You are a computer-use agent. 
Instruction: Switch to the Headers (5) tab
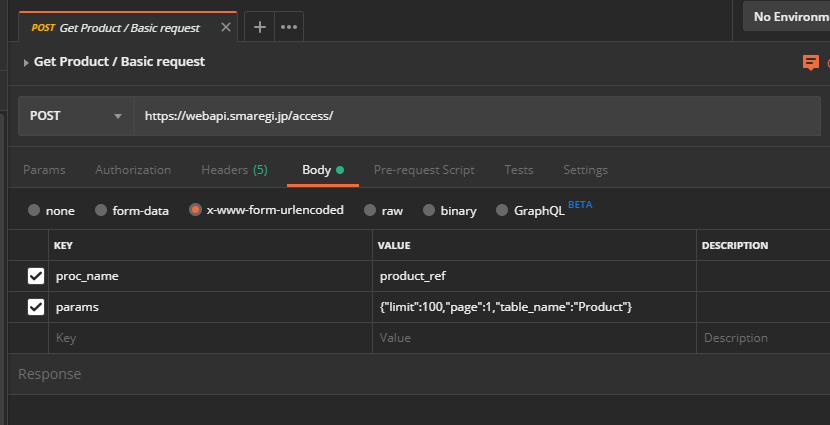pyautogui.click(x=234, y=170)
